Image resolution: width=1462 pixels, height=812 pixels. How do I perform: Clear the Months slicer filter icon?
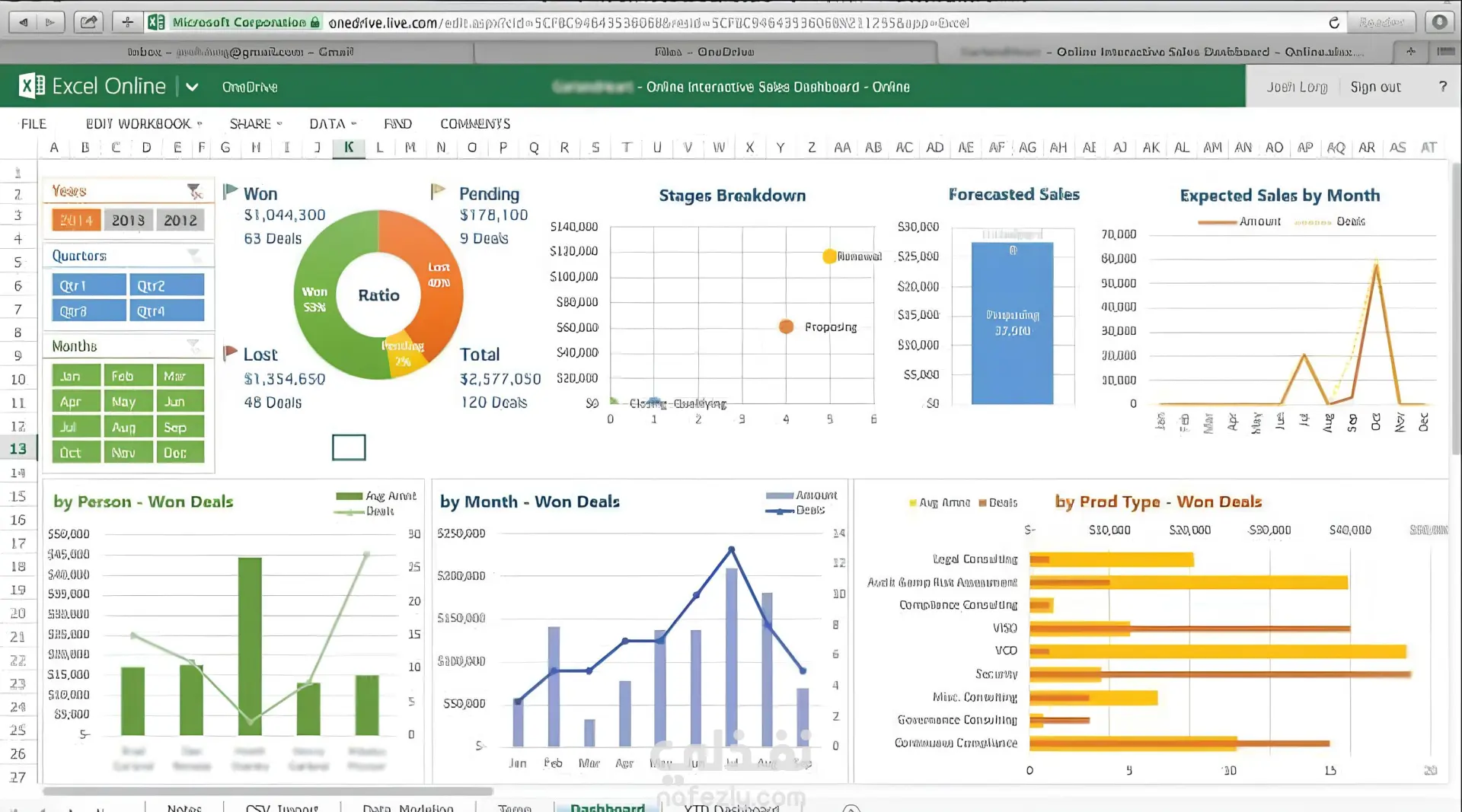pos(193,346)
